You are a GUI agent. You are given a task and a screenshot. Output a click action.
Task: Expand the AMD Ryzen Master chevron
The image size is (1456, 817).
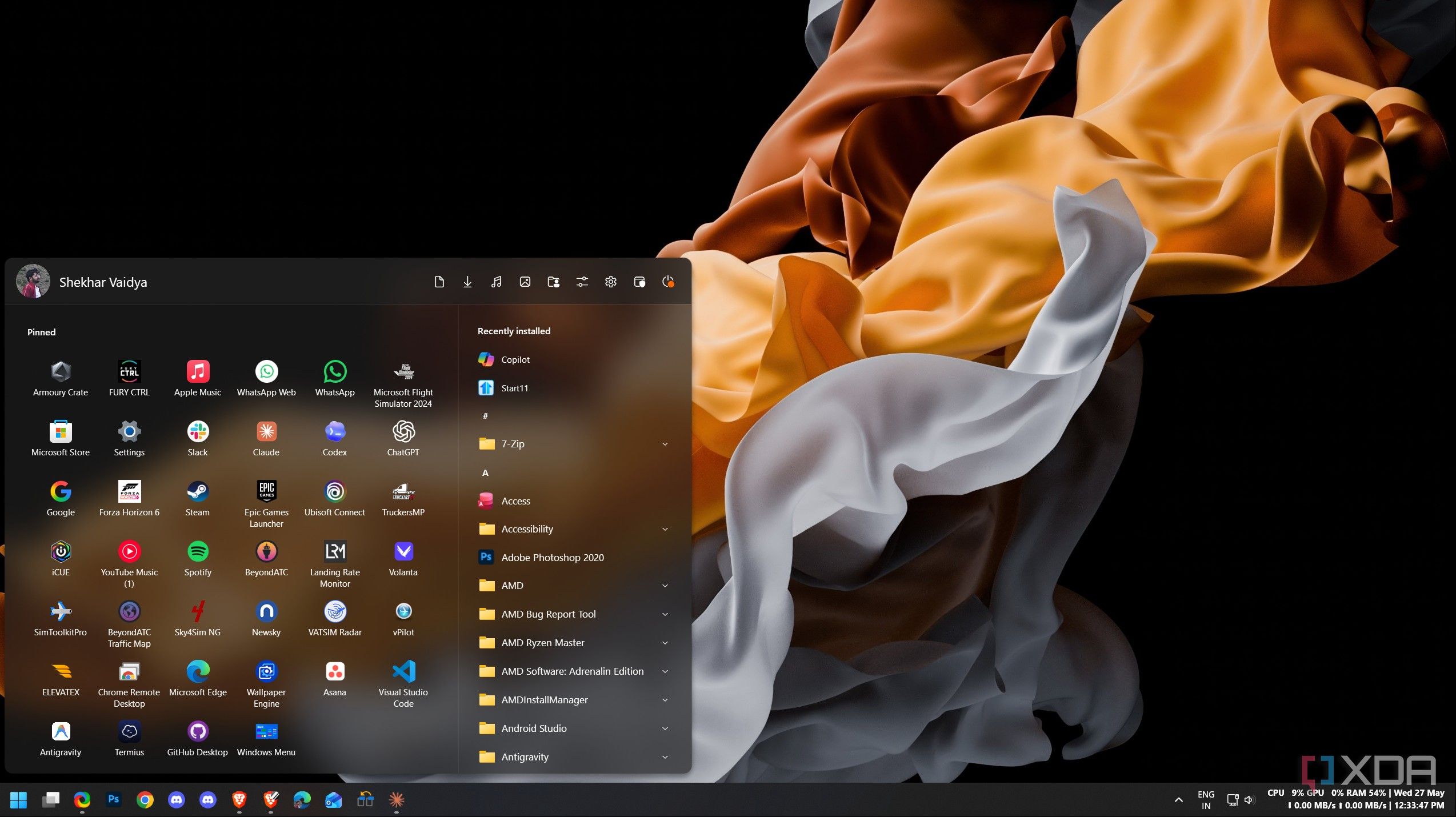[x=665, y=643]
